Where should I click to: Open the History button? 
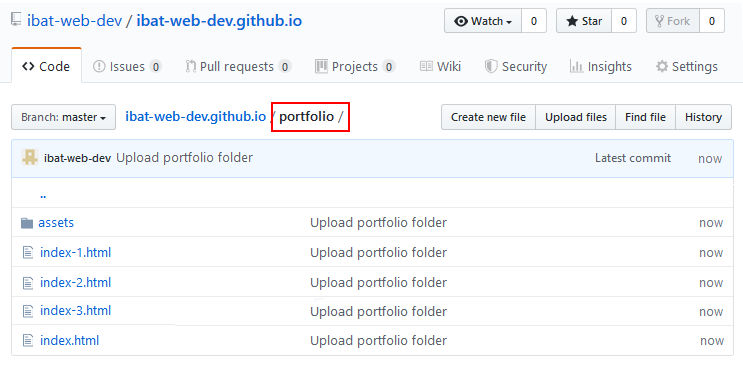(x=704, y=117)
